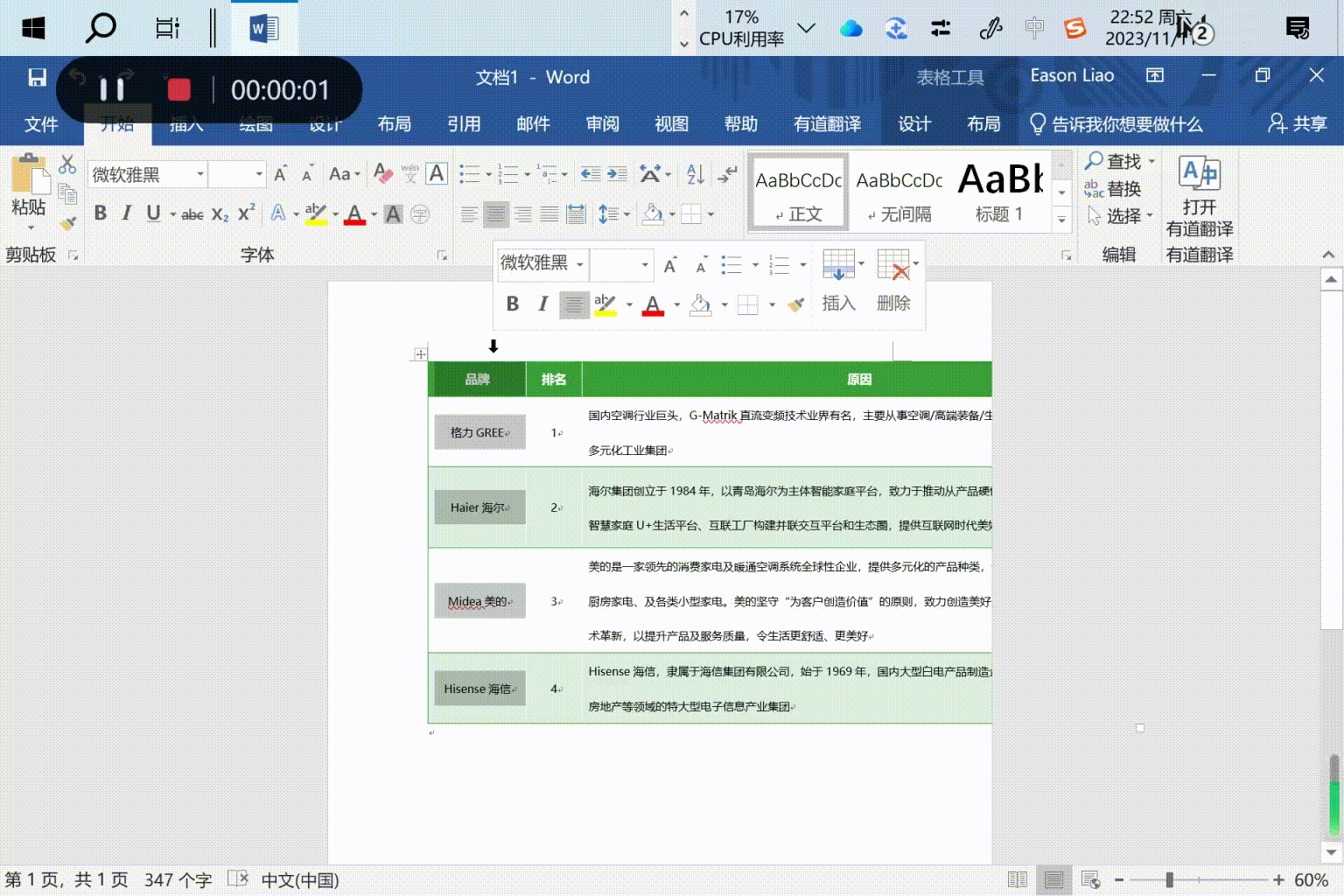
Task: Click the Numbering list icon in ribbon
Action: (x=508, y=174)
